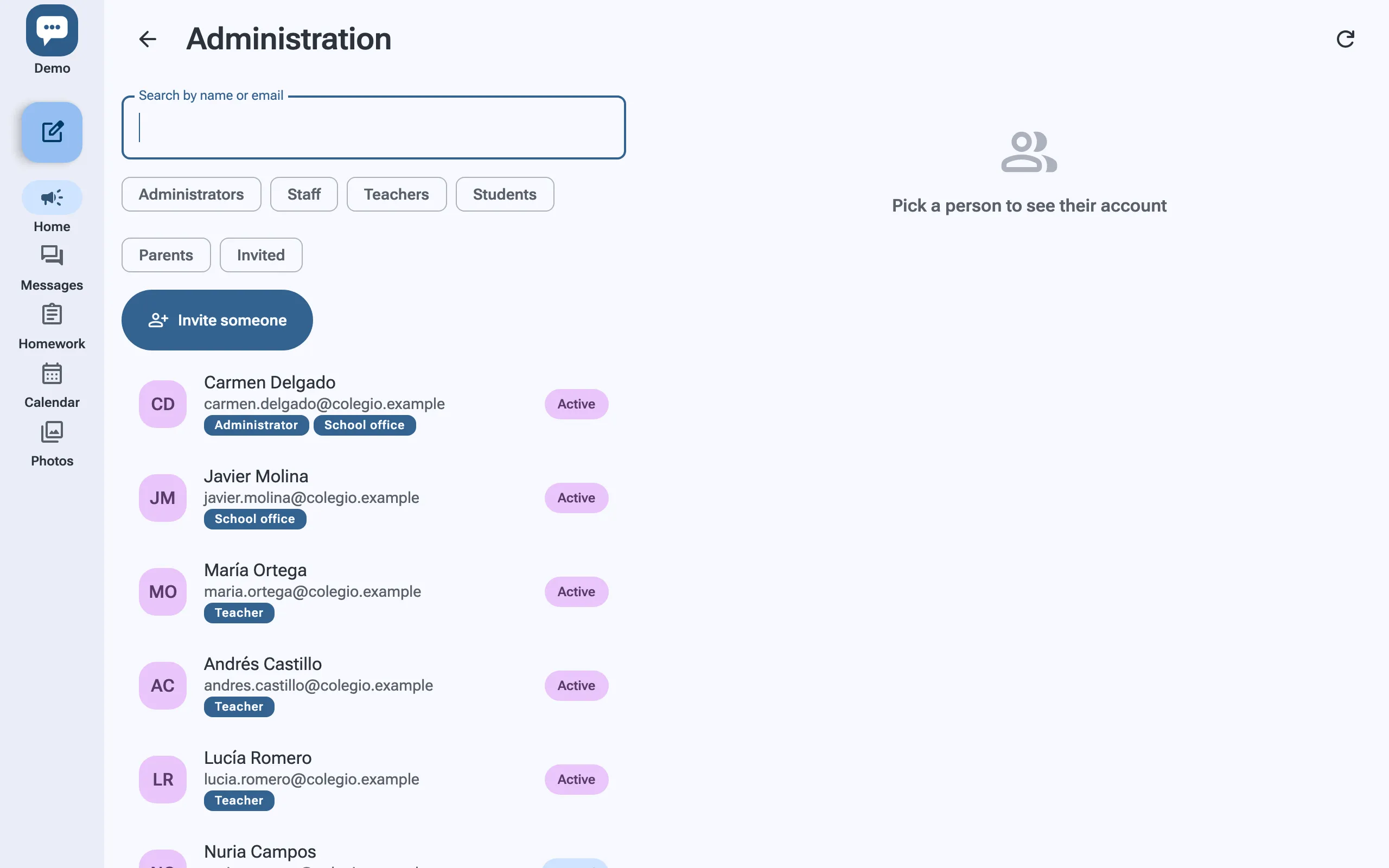Click Active status for Andrés Castillo
1389x868 pixels.
click(576, 685)
